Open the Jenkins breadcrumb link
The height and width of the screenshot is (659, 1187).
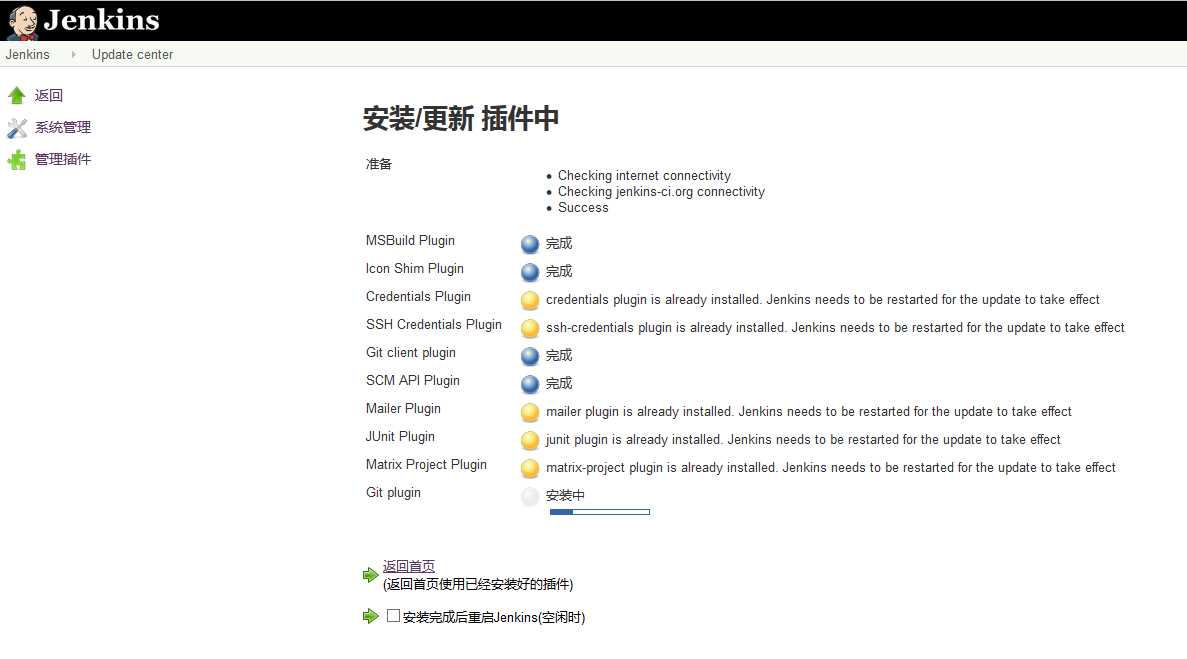[x=27, y=54]
